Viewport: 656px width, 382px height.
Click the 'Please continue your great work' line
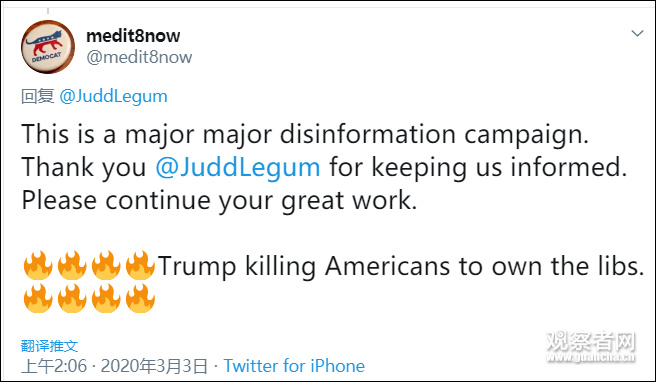pos(219,200)
